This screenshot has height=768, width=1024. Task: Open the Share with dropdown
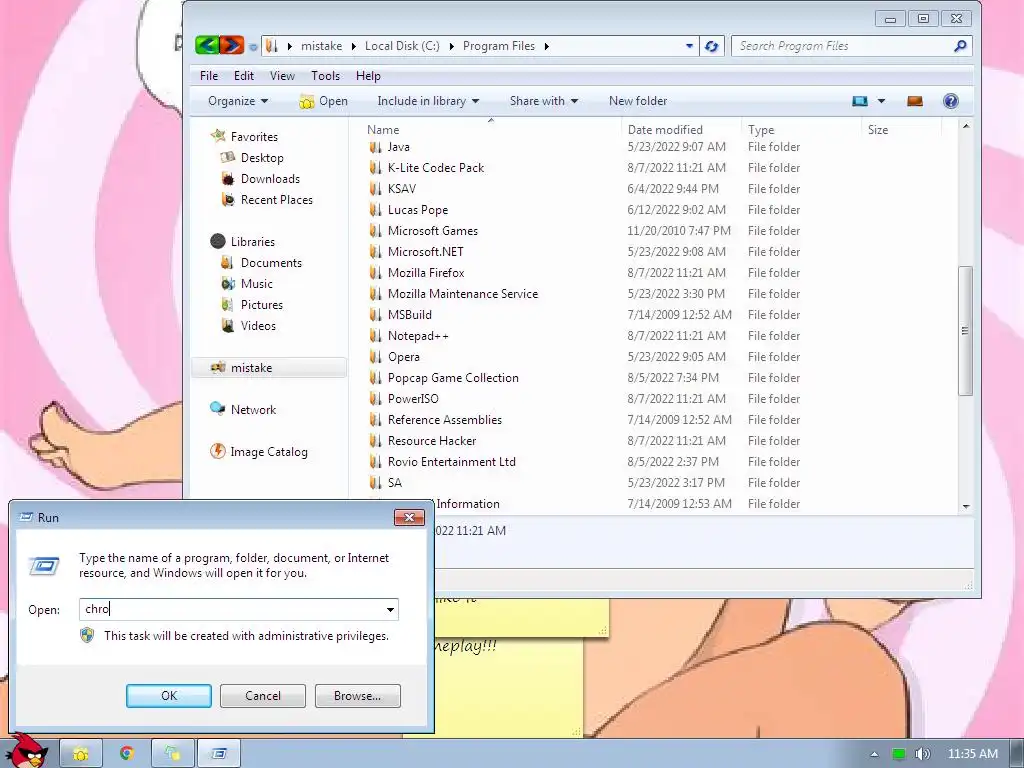(544, 101)
